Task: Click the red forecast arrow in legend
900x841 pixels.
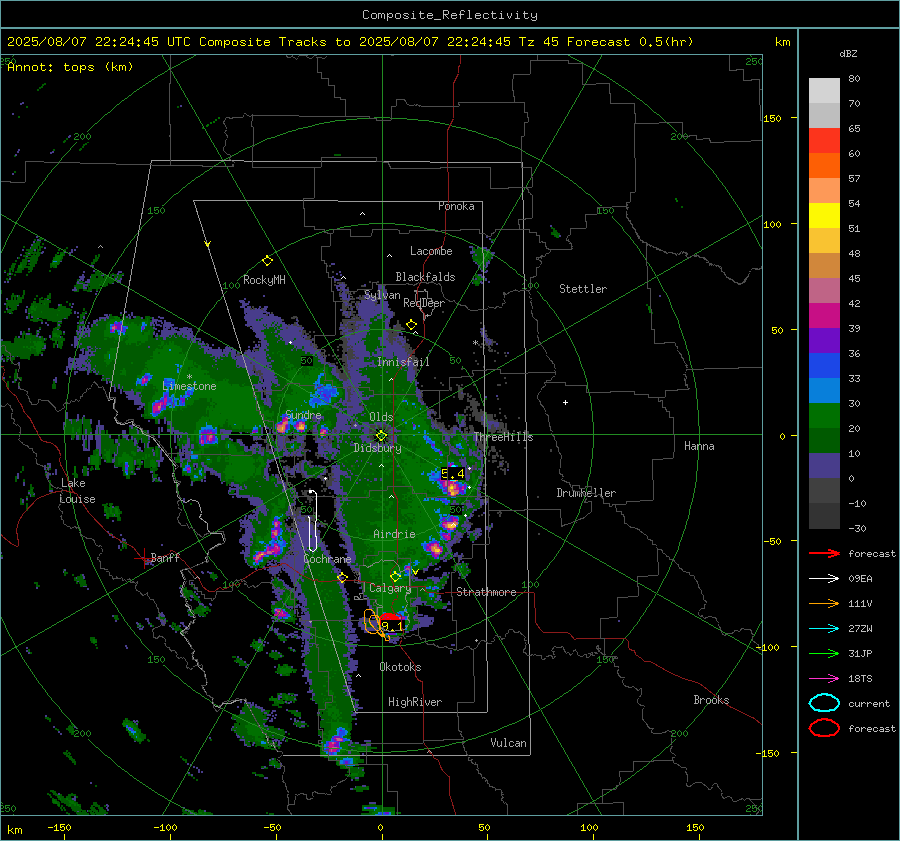Action: pos(824,553)
